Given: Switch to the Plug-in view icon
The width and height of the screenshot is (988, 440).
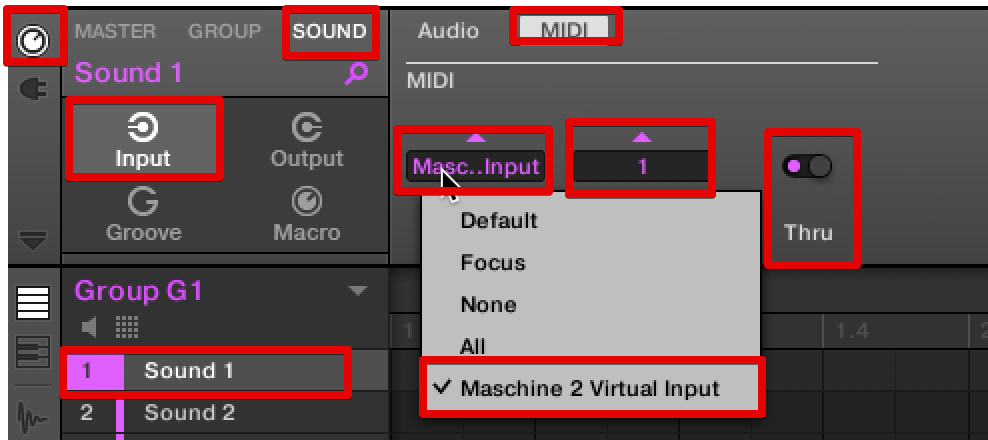Looking at the screenshot, I should [x=33, y=90].
